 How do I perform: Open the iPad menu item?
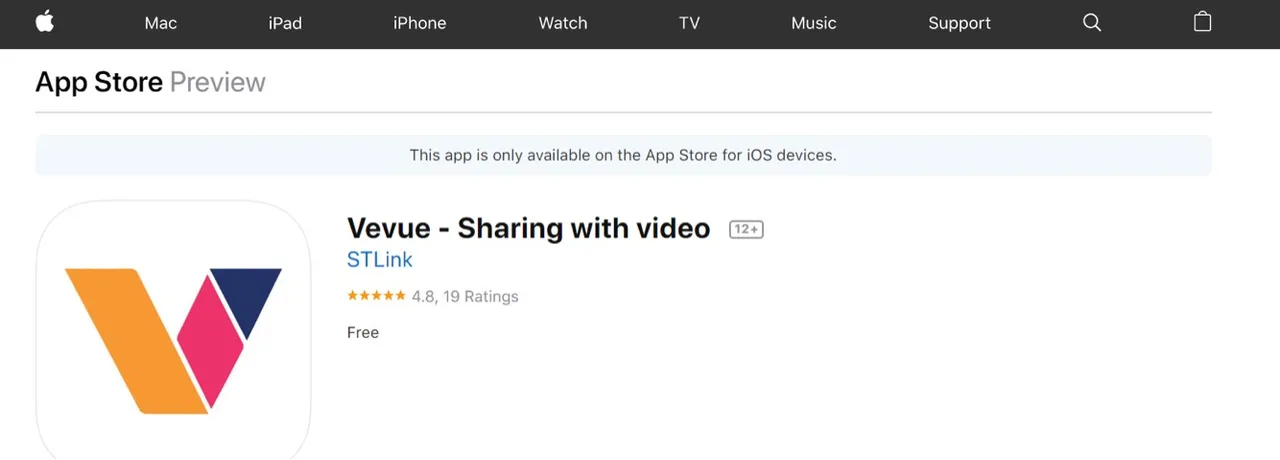(285, 23)
